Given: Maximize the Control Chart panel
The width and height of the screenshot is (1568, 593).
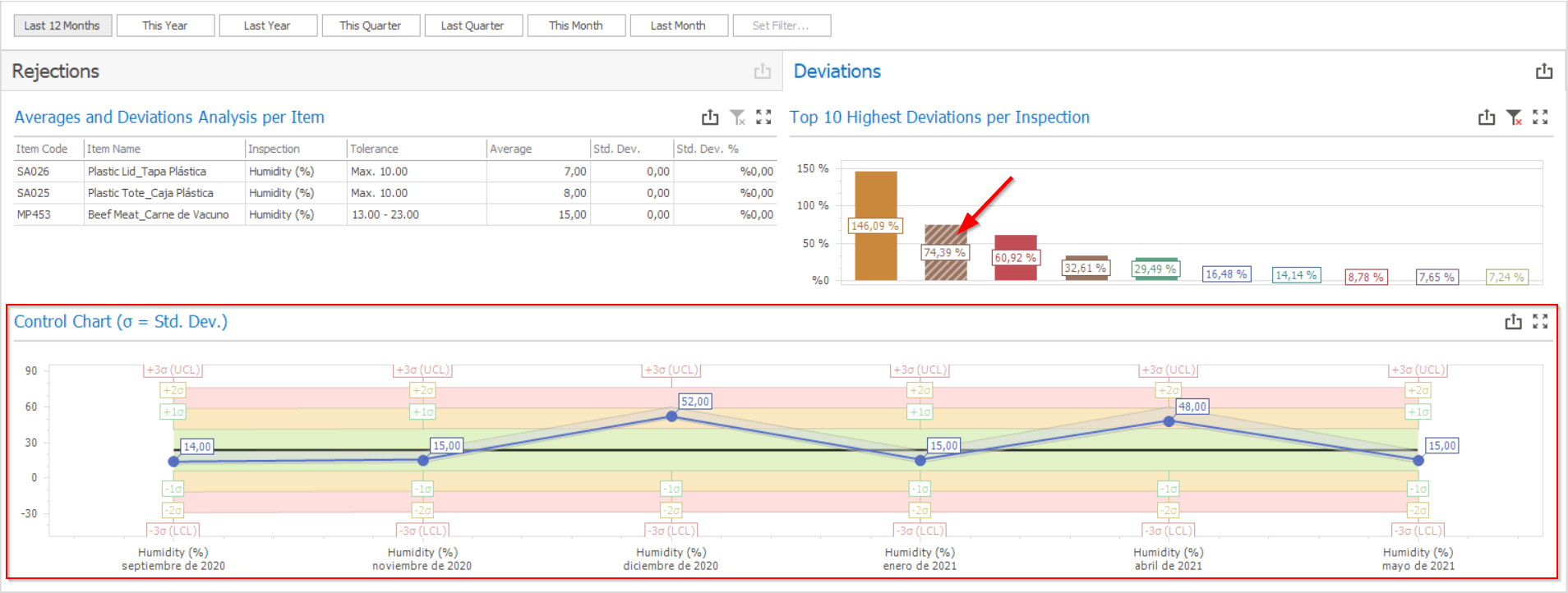Looking at the screenshot, I should (1540, 322).
